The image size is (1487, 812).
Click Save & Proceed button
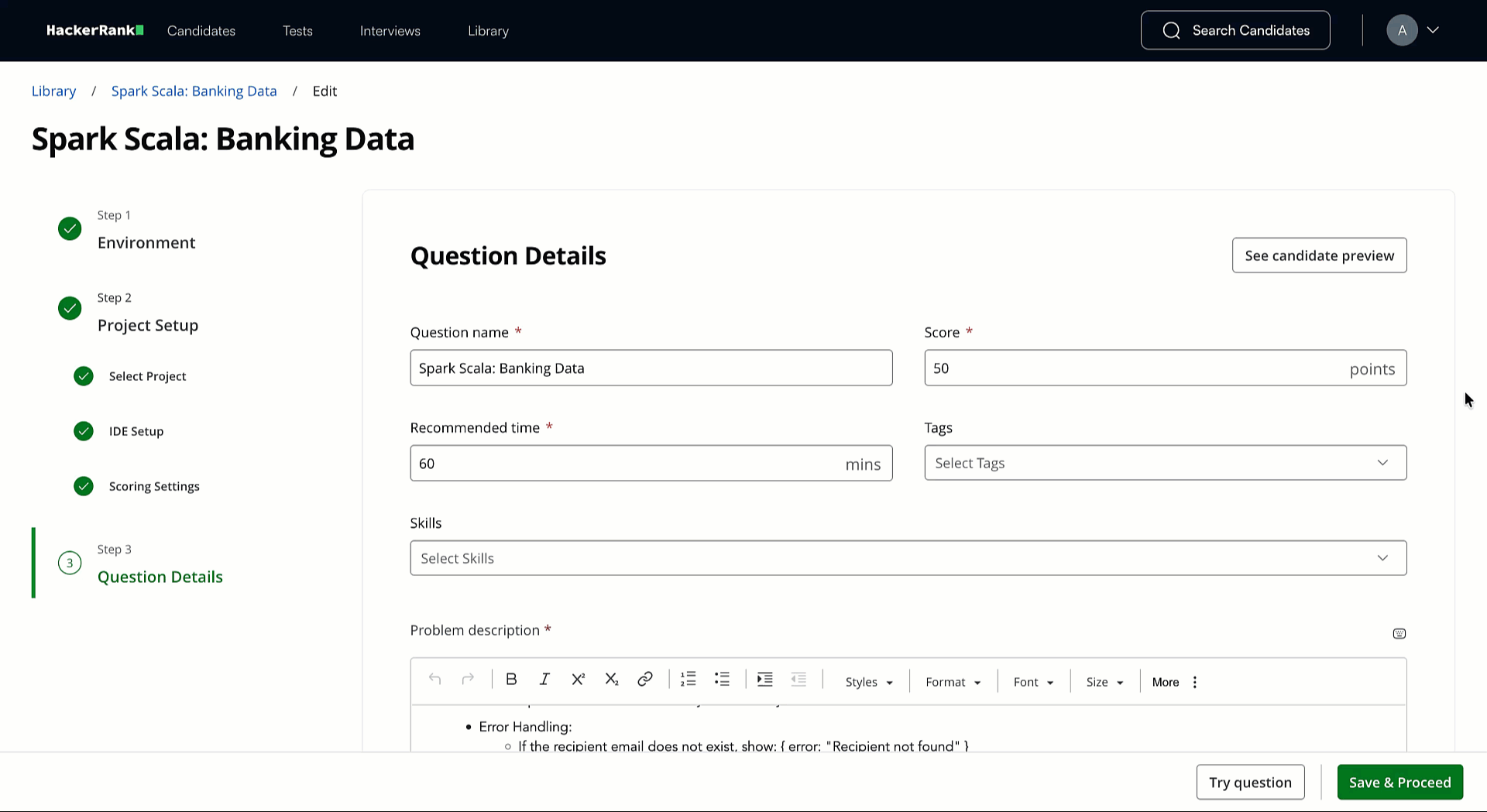point(1399,782)
